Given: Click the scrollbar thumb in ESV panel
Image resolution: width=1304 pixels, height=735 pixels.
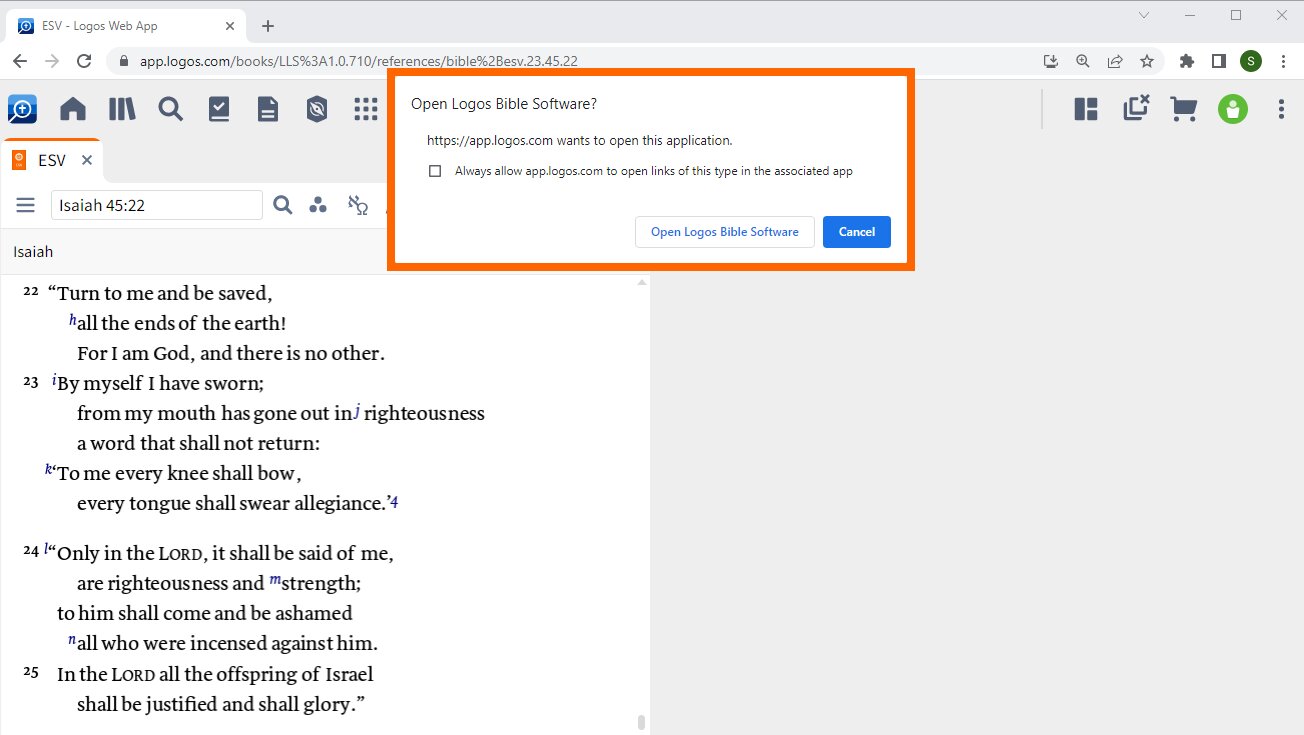Looking at the screenshot, I should tap(642, 722).
